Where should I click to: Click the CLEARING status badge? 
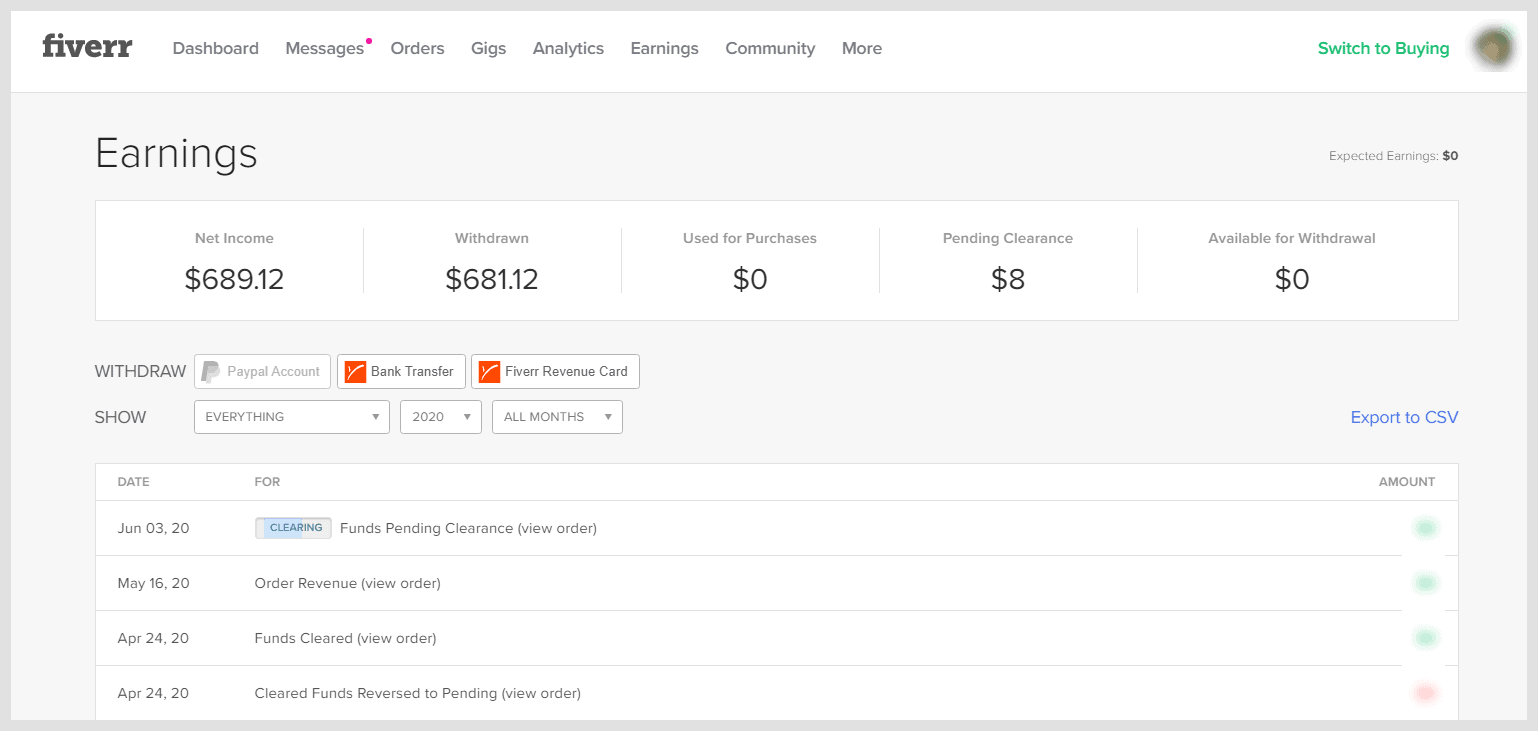(293, 528)
